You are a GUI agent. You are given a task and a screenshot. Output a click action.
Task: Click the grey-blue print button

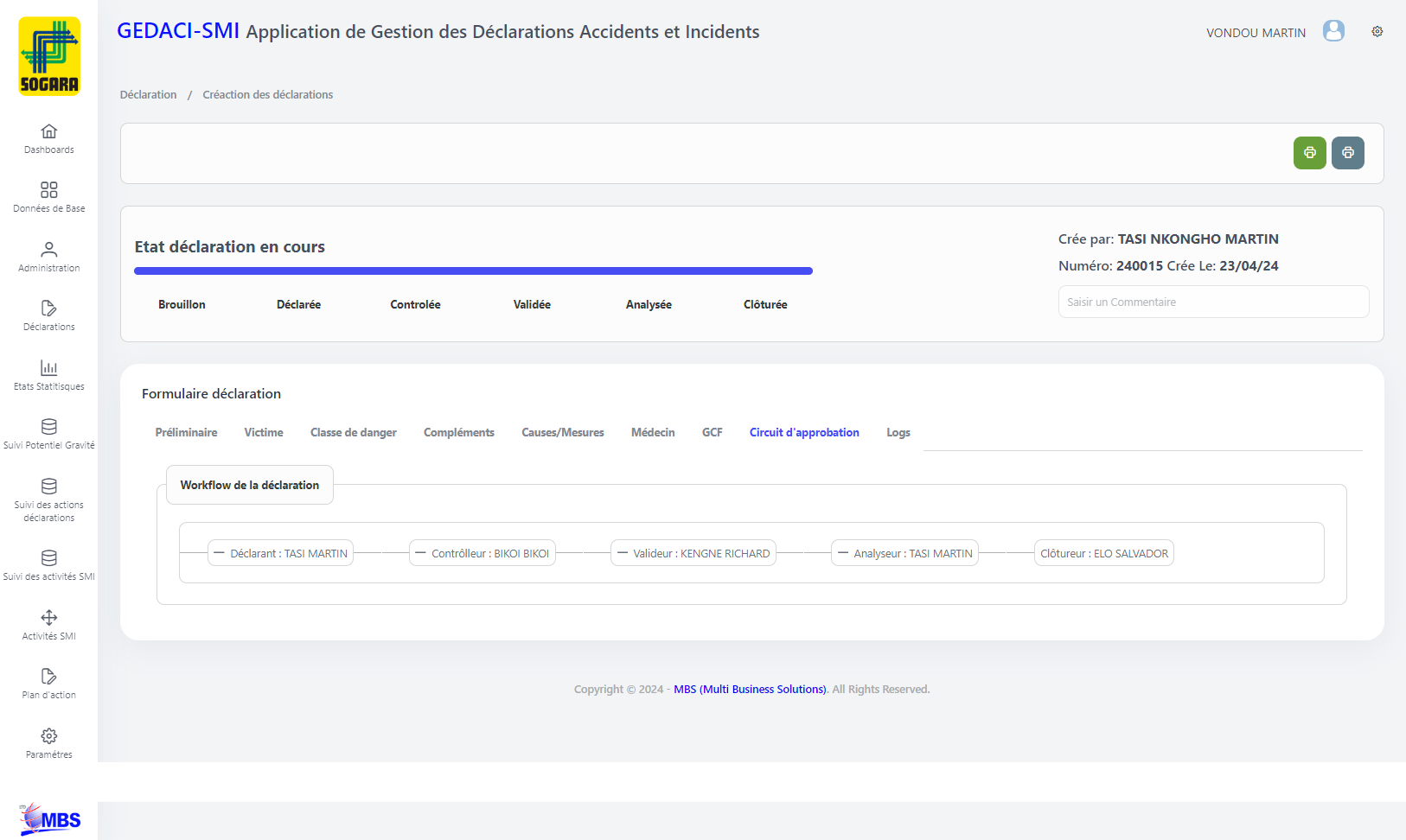pyautogui.click(x=1348, y=153)
